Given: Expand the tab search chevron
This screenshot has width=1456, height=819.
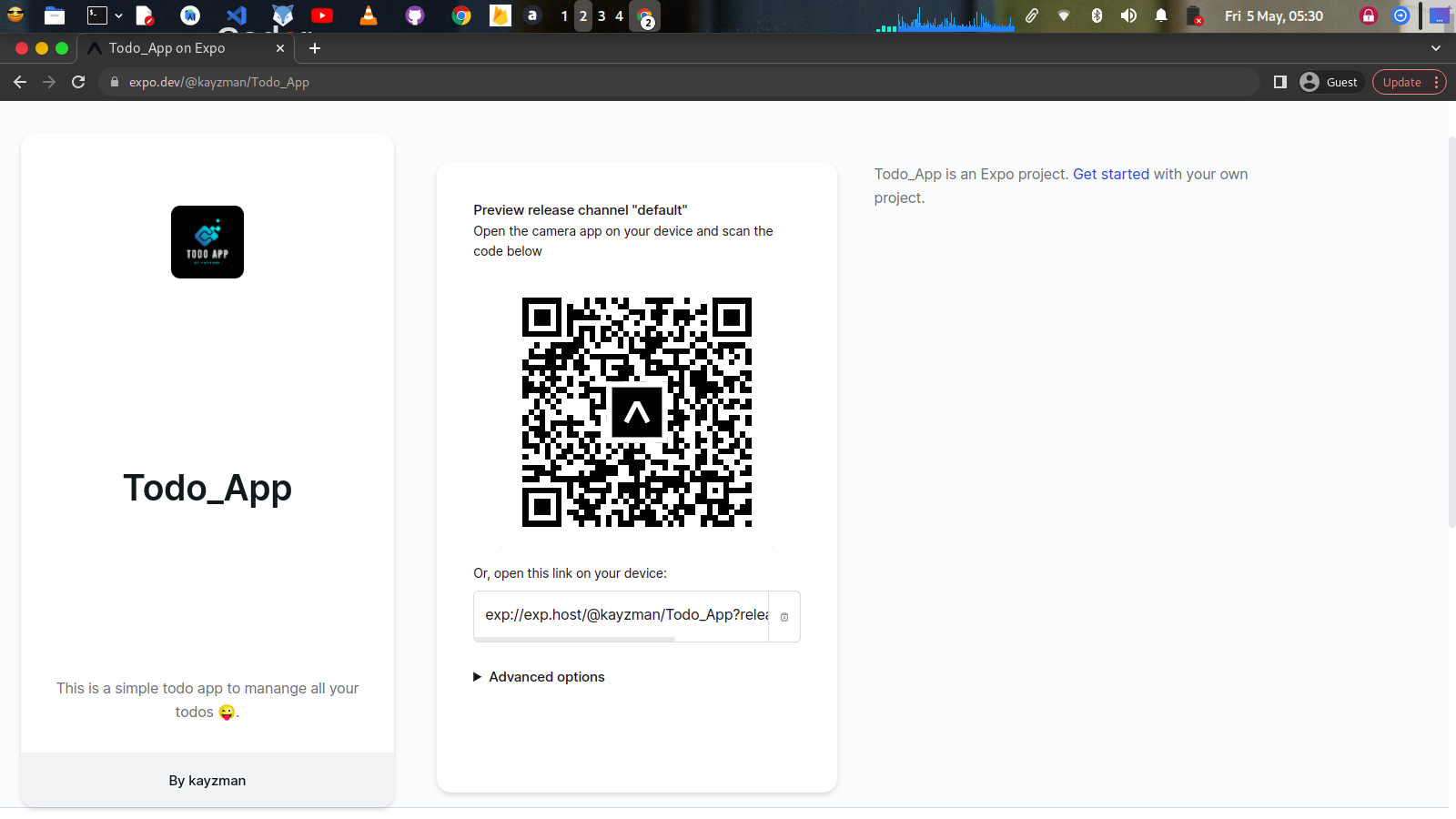Looking at the screenshot, I should click(x=1436, y=48).
